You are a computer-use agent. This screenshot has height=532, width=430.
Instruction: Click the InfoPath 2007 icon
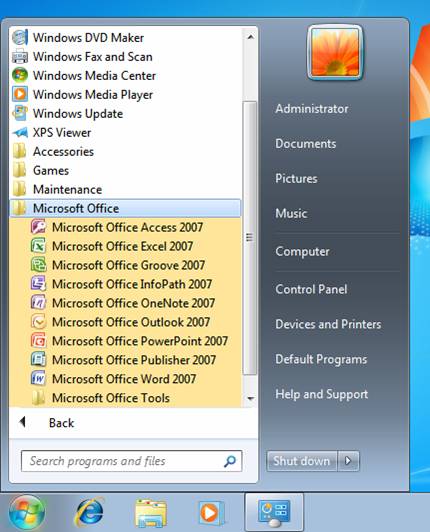(38, 284)
